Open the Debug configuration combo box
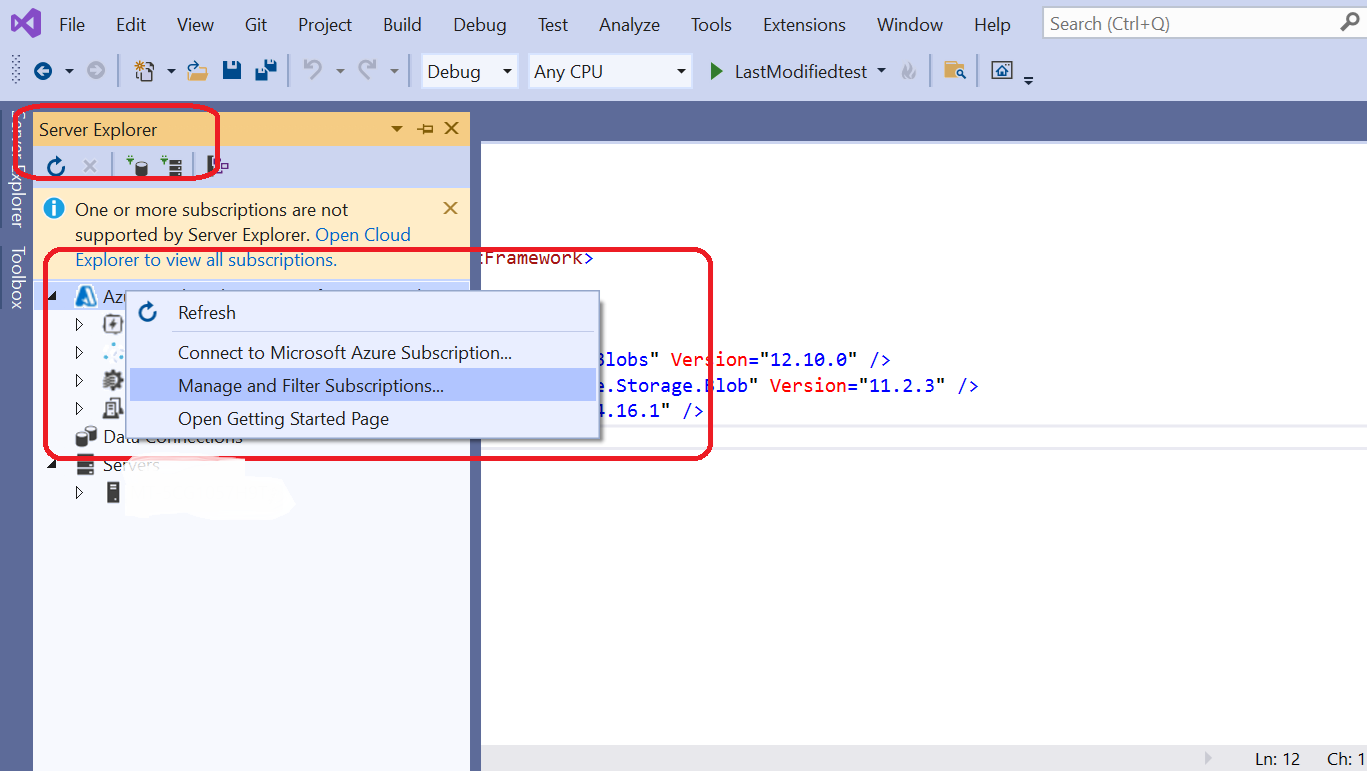 (469, 71)
